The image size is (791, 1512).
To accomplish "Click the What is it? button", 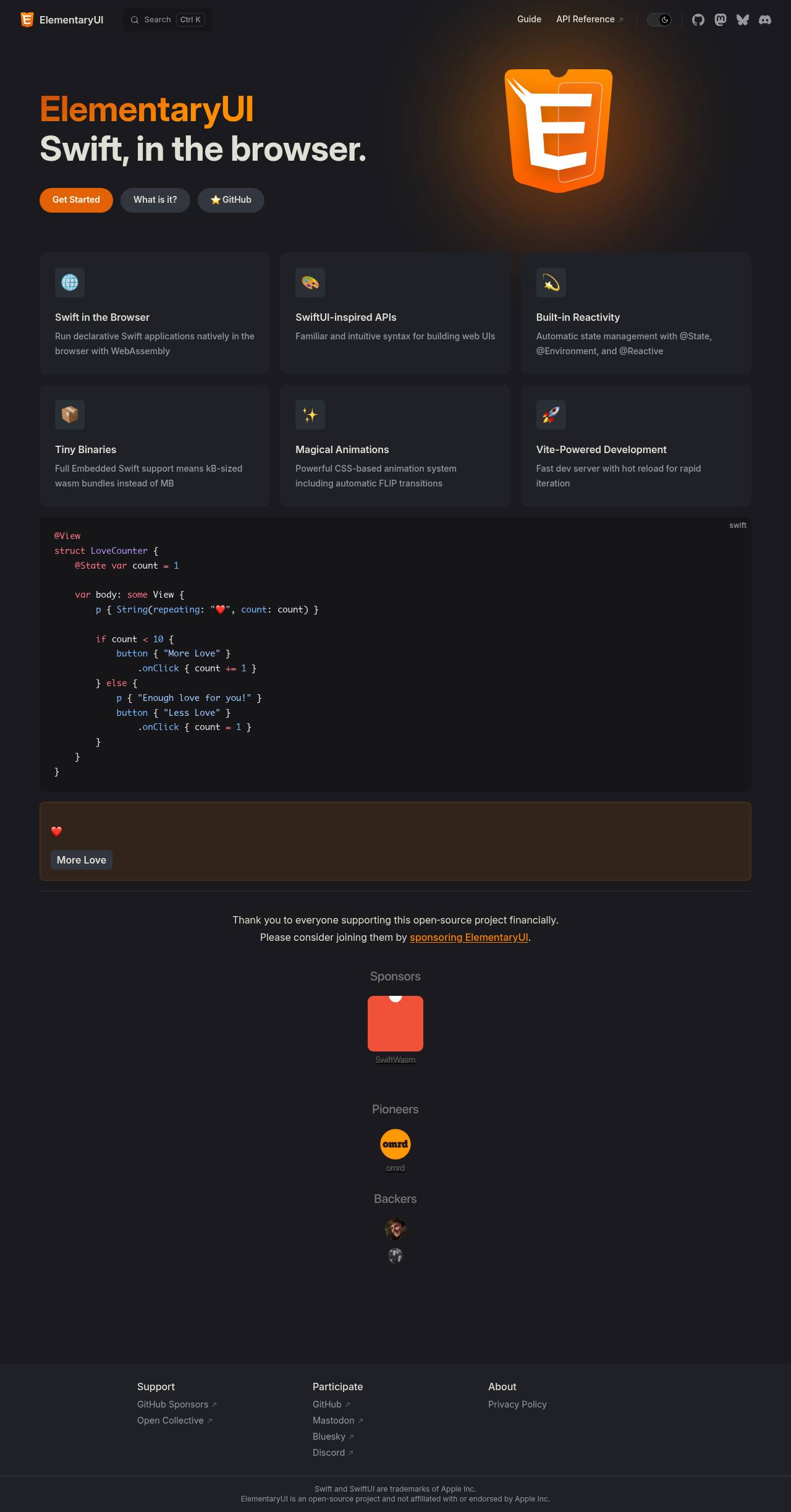I will 155,200.
